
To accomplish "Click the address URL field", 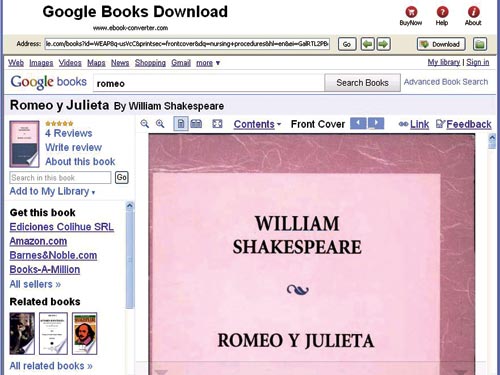I will [187, 44].
